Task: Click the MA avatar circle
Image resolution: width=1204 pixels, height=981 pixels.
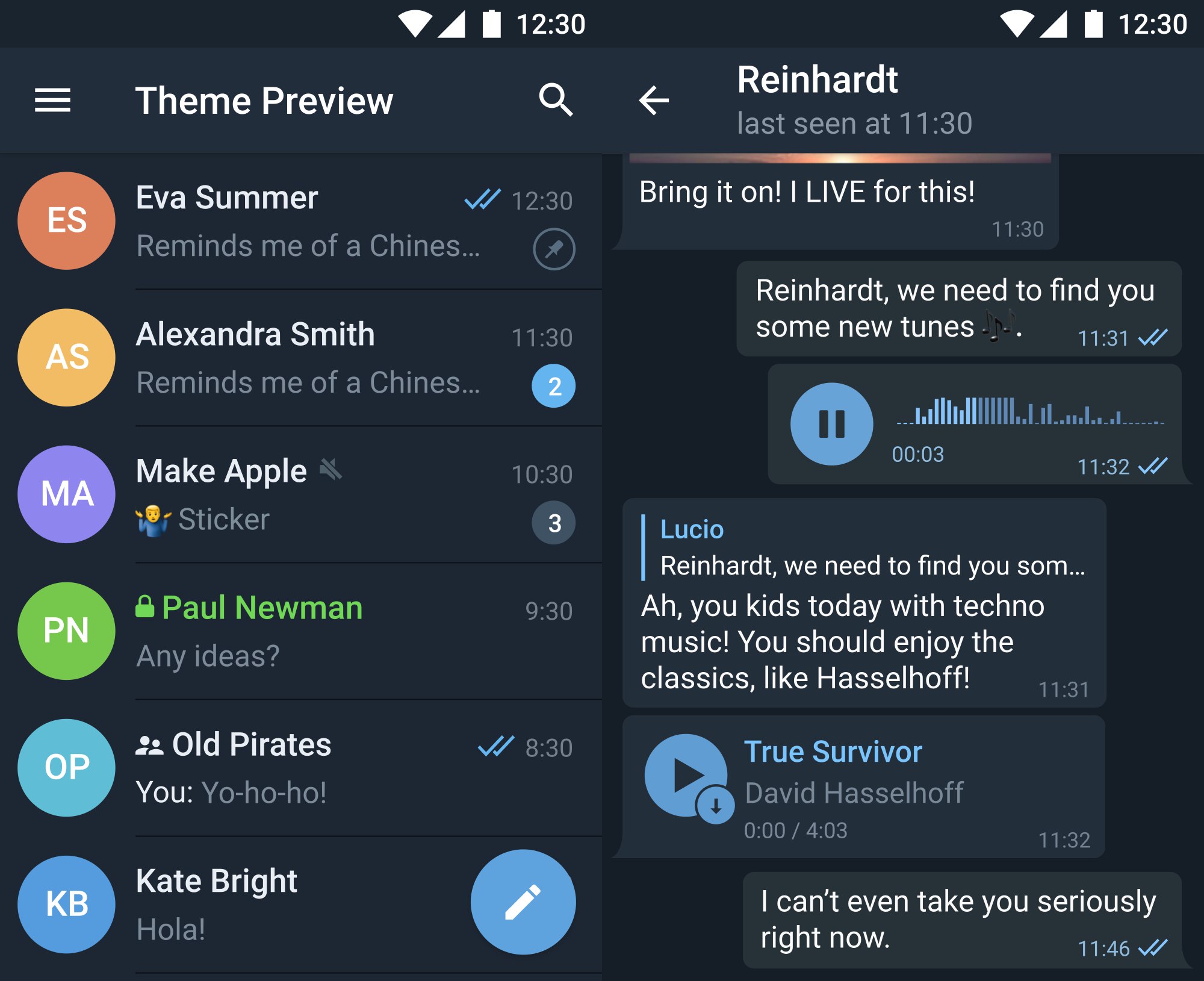Action: click(66, 494)
